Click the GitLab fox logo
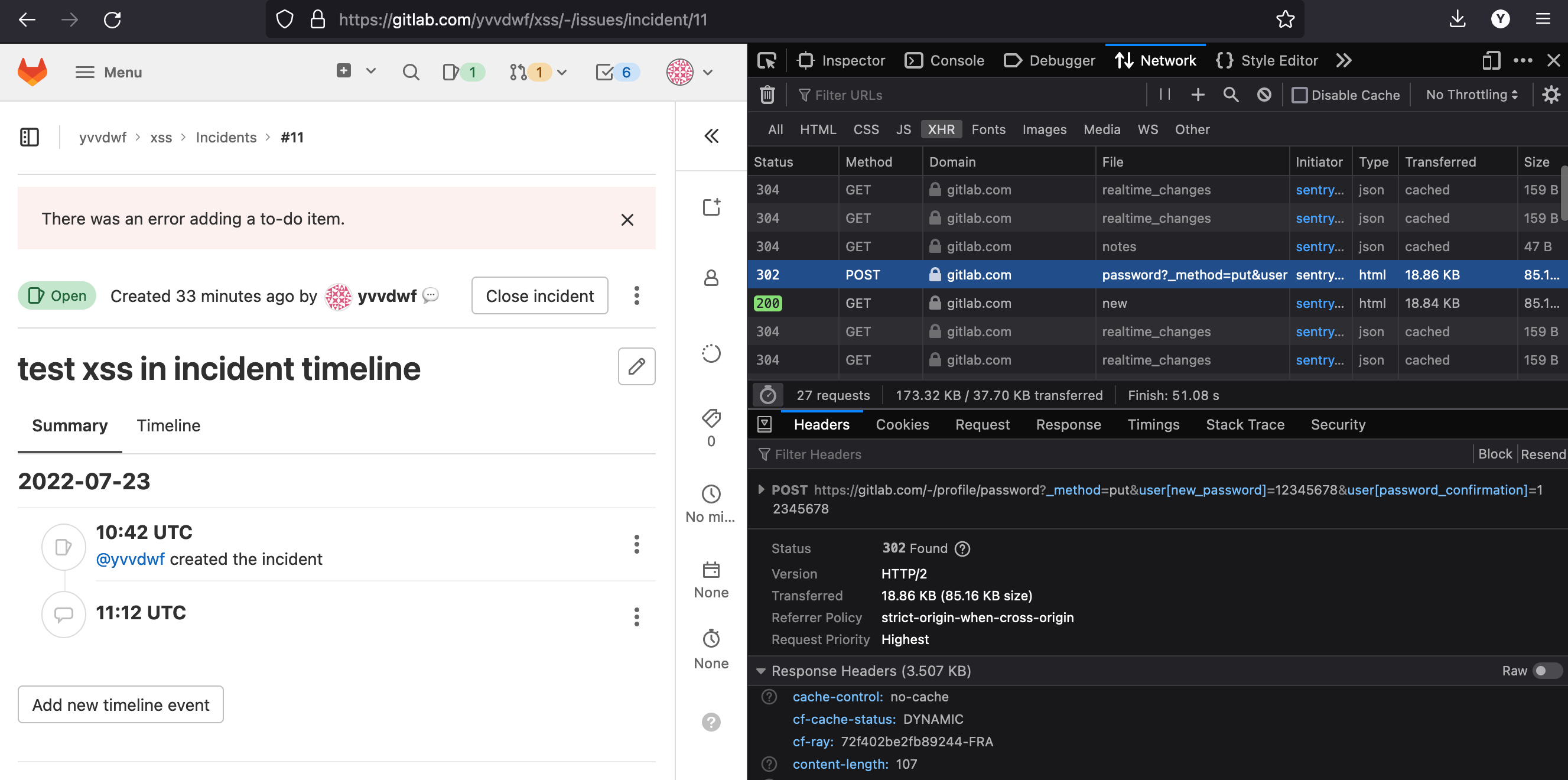This screenshot has width=1568, height=780. [32, 72]
